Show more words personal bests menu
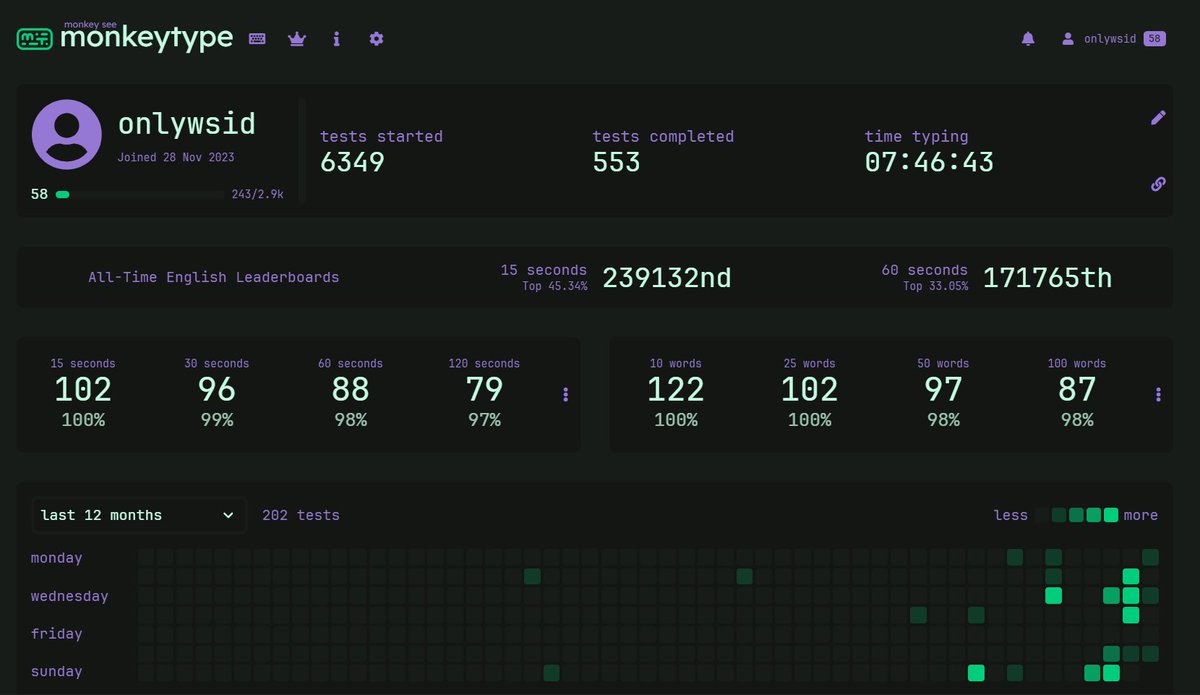This screenshot has width=1200, height=695. pyautogui.click(x=1158, y=395)
